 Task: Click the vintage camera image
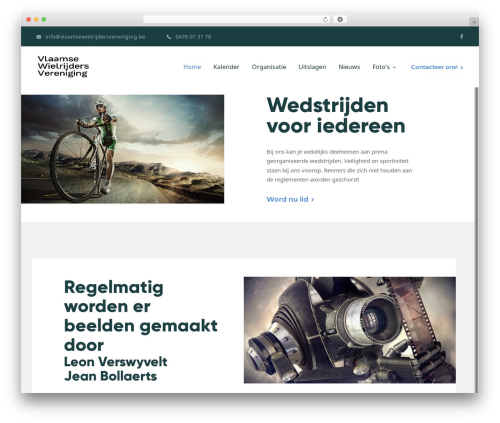tap(350, 330)
